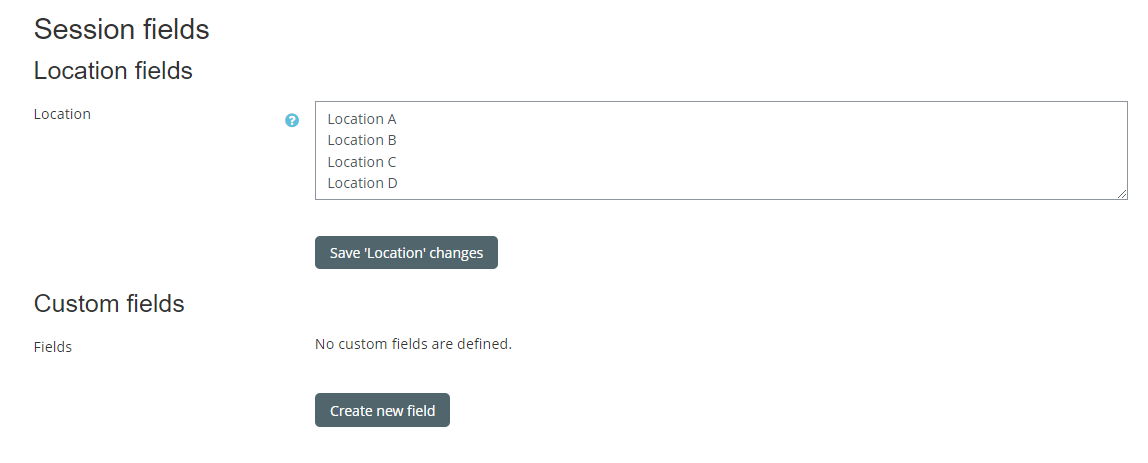The image size is (1148, 463).
Task: Click the help icon beside Location
Action: coord(292,120)
